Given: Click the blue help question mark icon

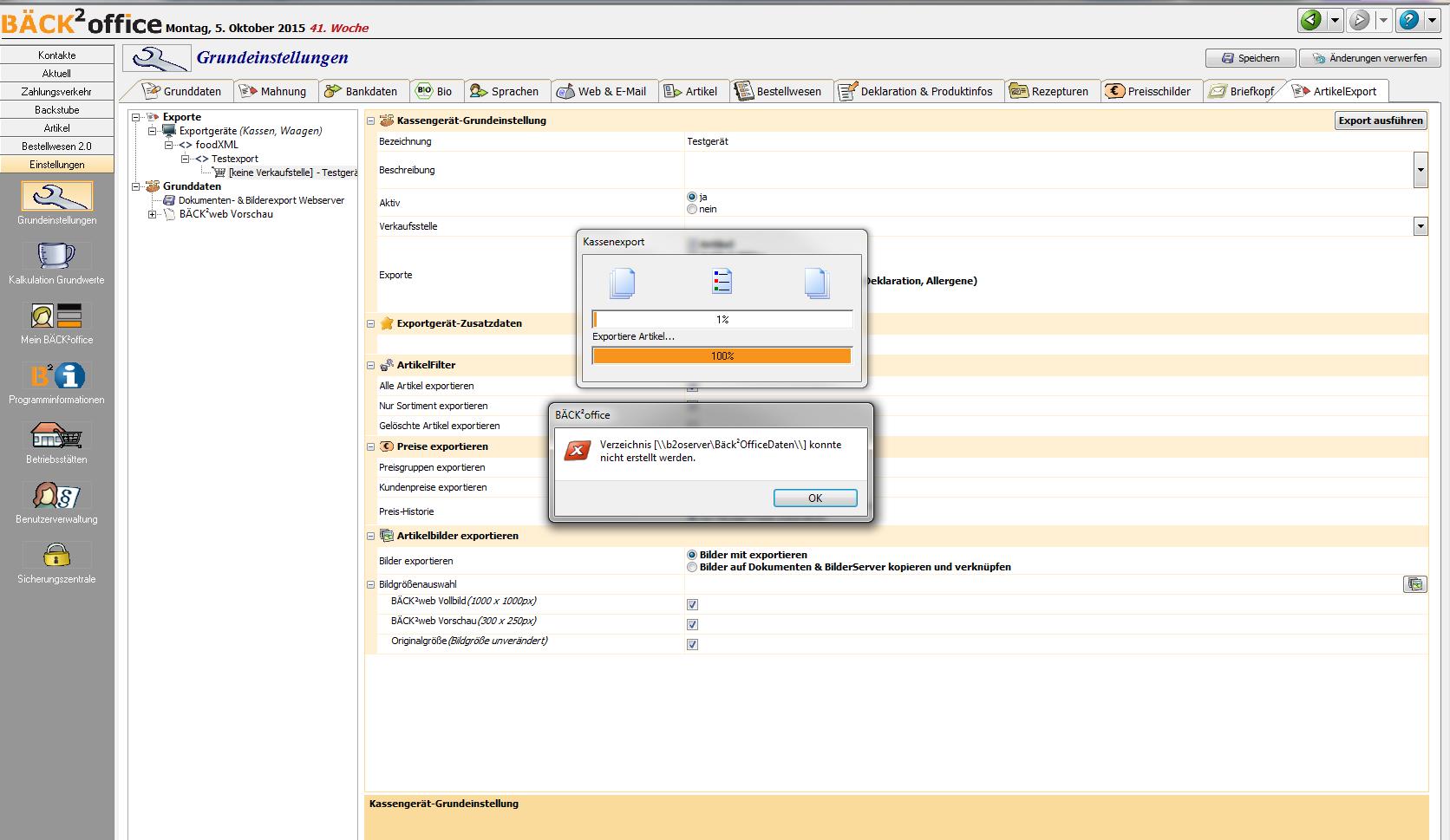Looking at the screenshot, I should 1408,20.
